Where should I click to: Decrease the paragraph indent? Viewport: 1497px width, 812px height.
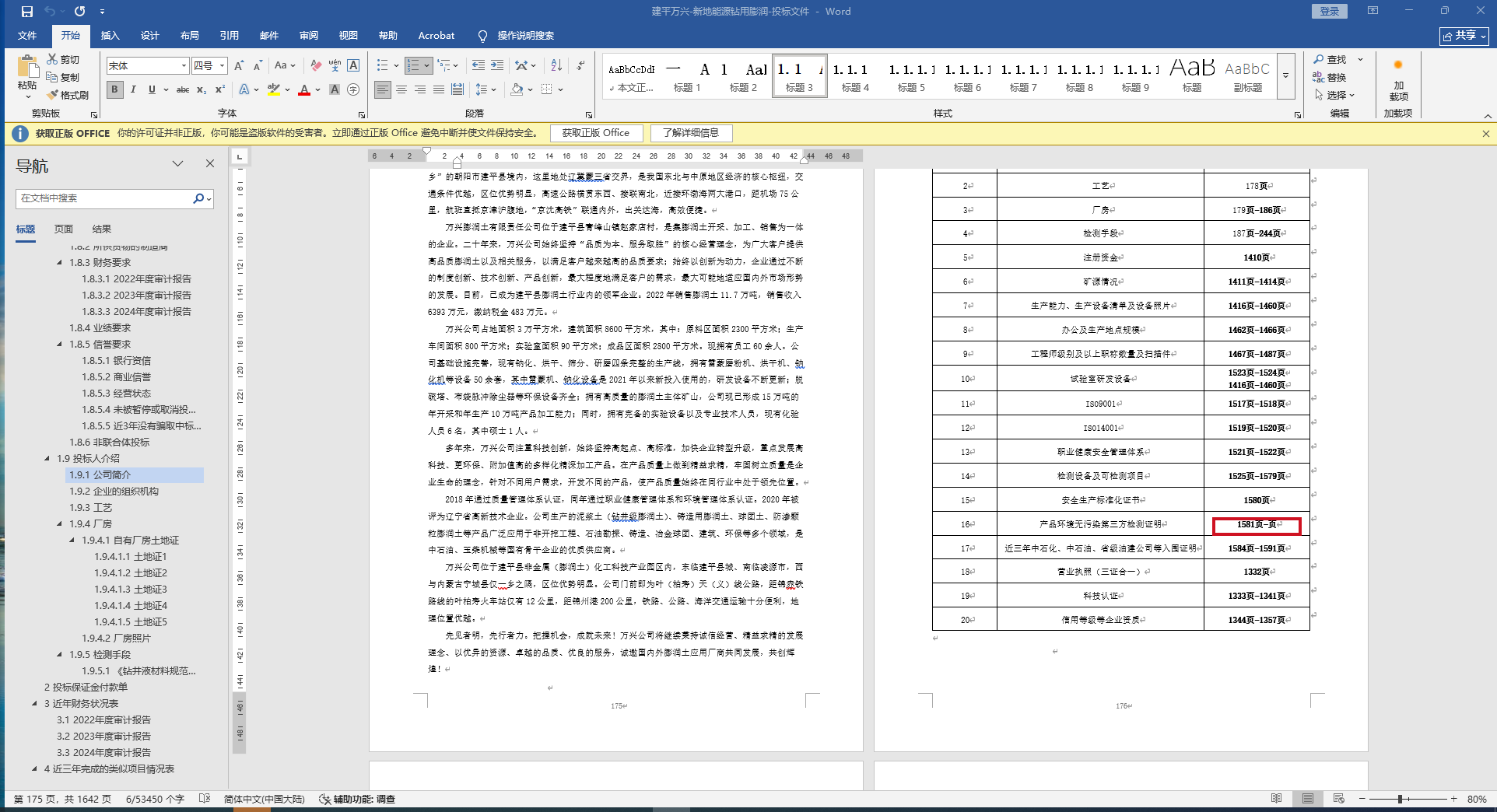(478, 66)
